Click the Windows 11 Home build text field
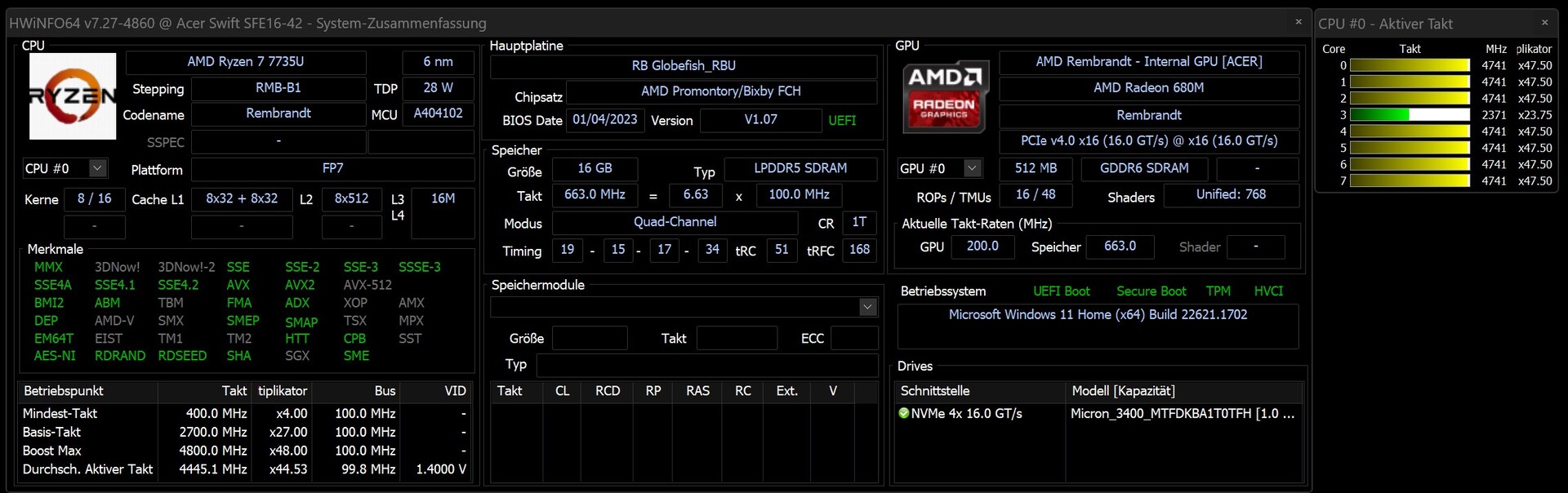The height and width of the screenshot is (493, 1568). (x=1098, y=315)
